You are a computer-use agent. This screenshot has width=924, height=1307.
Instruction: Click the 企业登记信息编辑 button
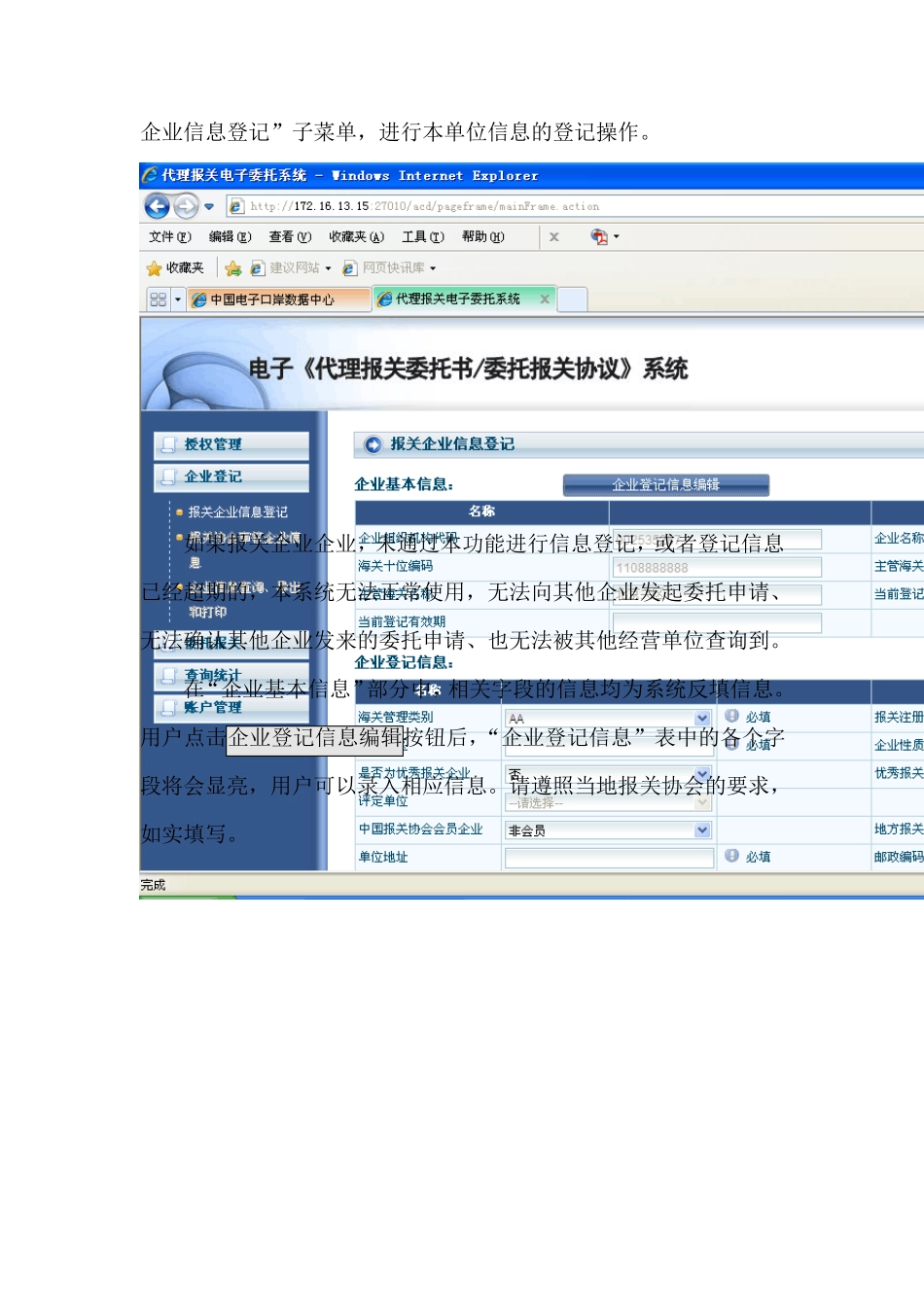pyautogui.click(x=666, y=484)
